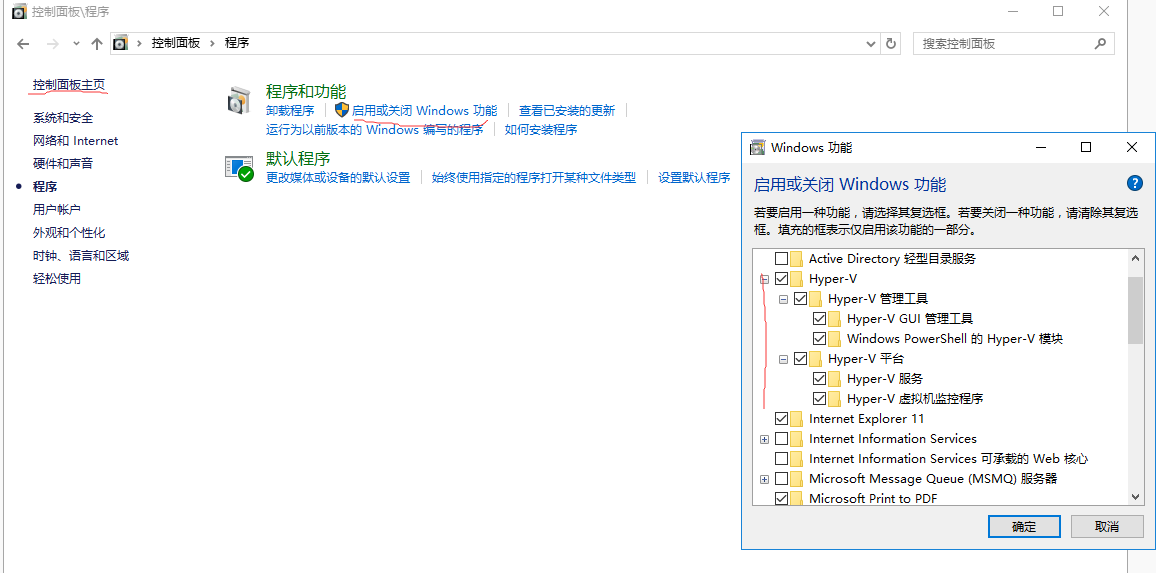This screenshot has width=1156, height=573.
Task: Click the forward arrow in Control Panel
Action: click(52, 44)
